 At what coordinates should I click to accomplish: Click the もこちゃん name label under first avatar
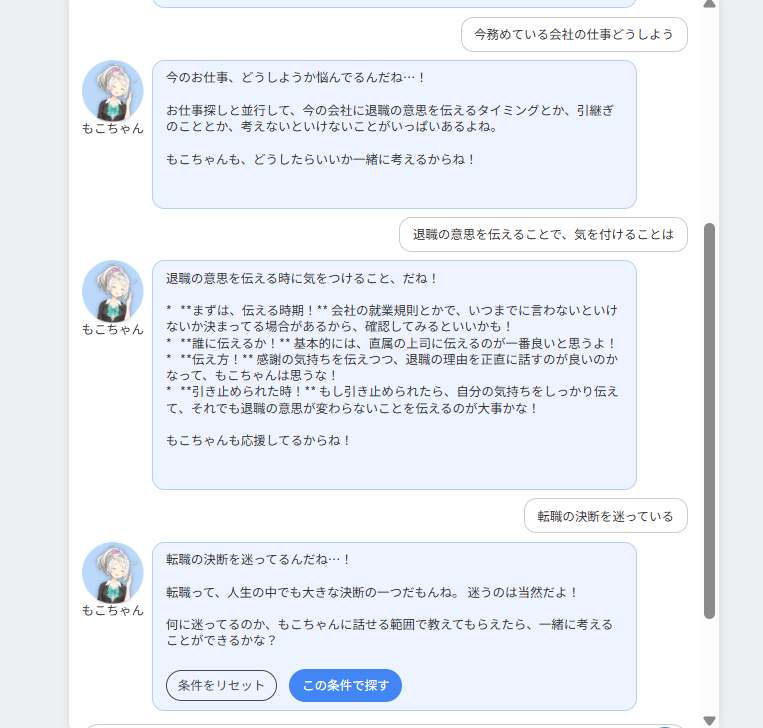coord(113,129)
